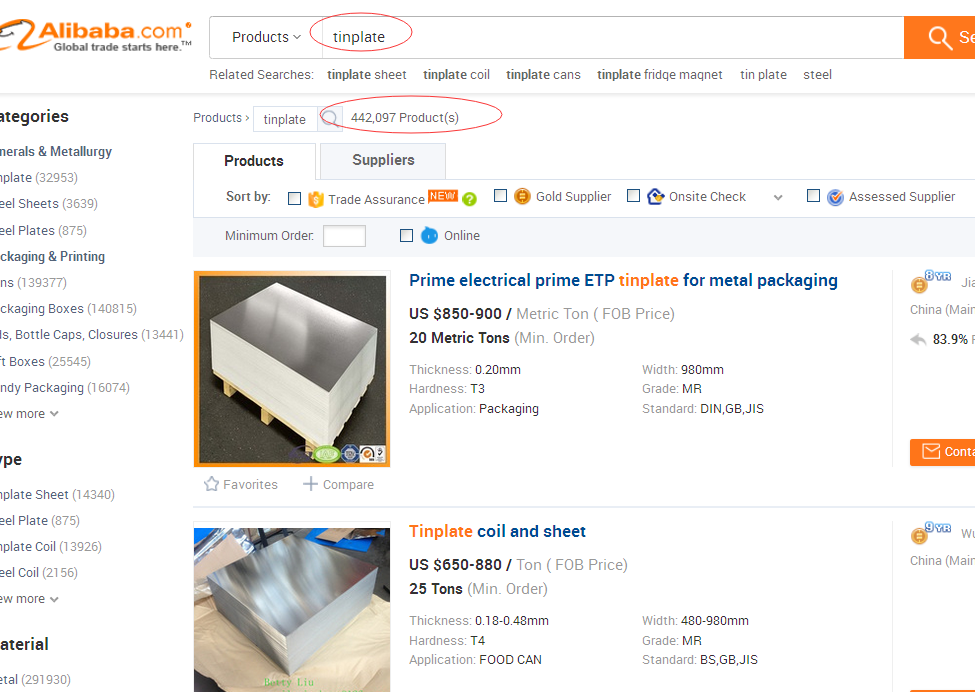This screenshot has width=975, height=692.
Task: Click the Compare plus icon under the first product
Action: tap(310, 483)
